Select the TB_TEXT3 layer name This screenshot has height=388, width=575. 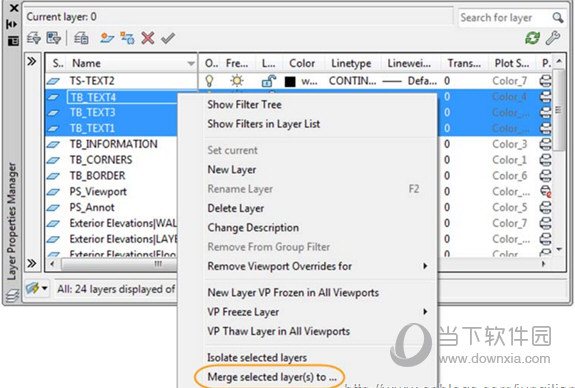coord(92,112)
